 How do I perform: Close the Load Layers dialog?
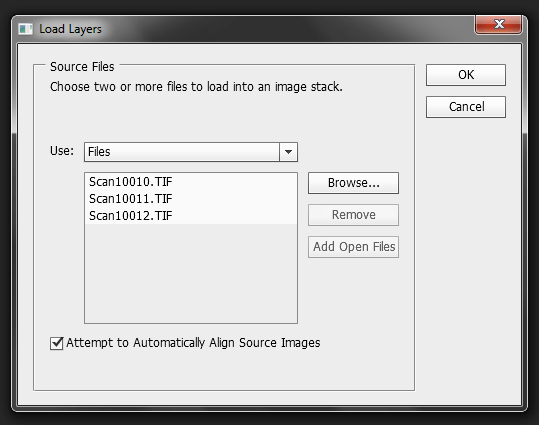click(x=499, y=24)
